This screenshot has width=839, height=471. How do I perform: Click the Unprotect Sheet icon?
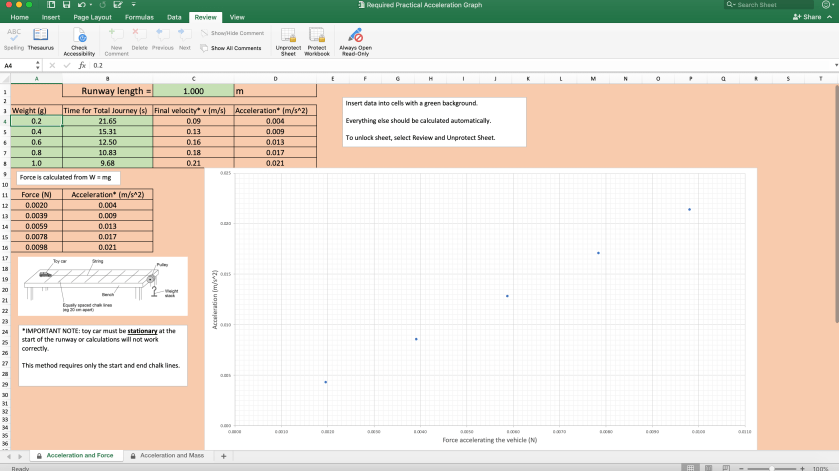pyautogui.click(x=288, y=38)
